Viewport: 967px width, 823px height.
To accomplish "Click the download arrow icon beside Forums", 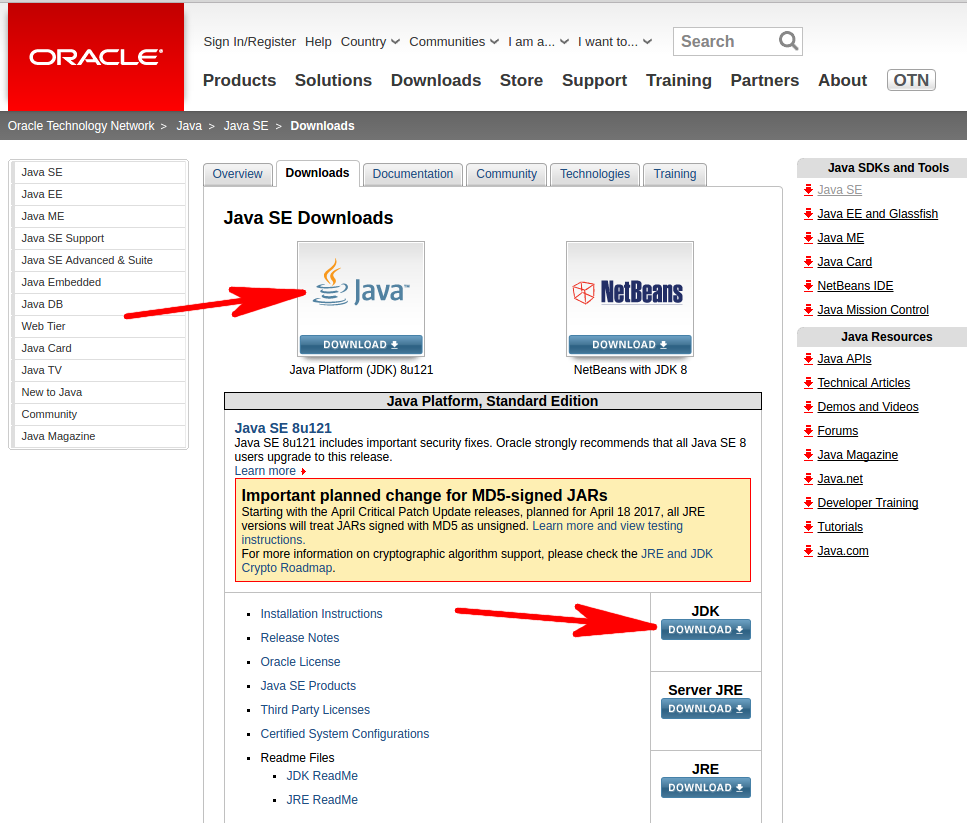I will (x=809, y=431).
